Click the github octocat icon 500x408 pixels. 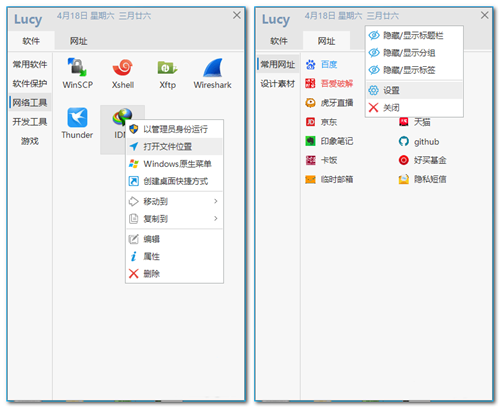coord(404,141)
